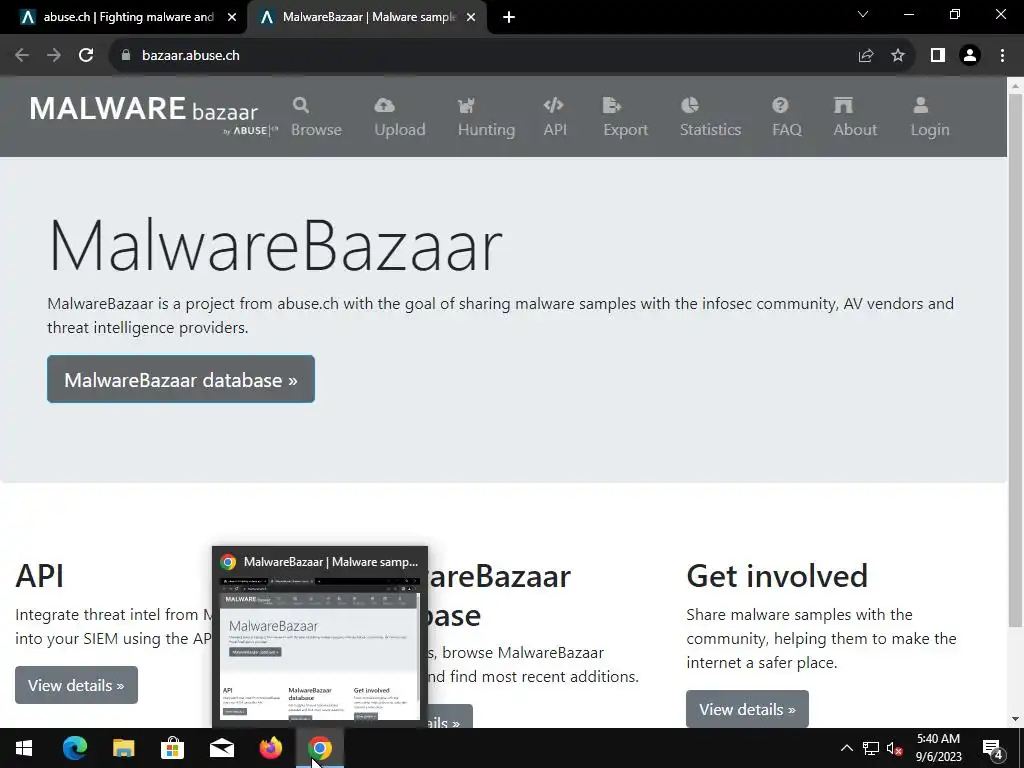The height and width of the screenshot is (768, 1024).
Task: Click the Upload menu label
Action: [x=400, y=129]
